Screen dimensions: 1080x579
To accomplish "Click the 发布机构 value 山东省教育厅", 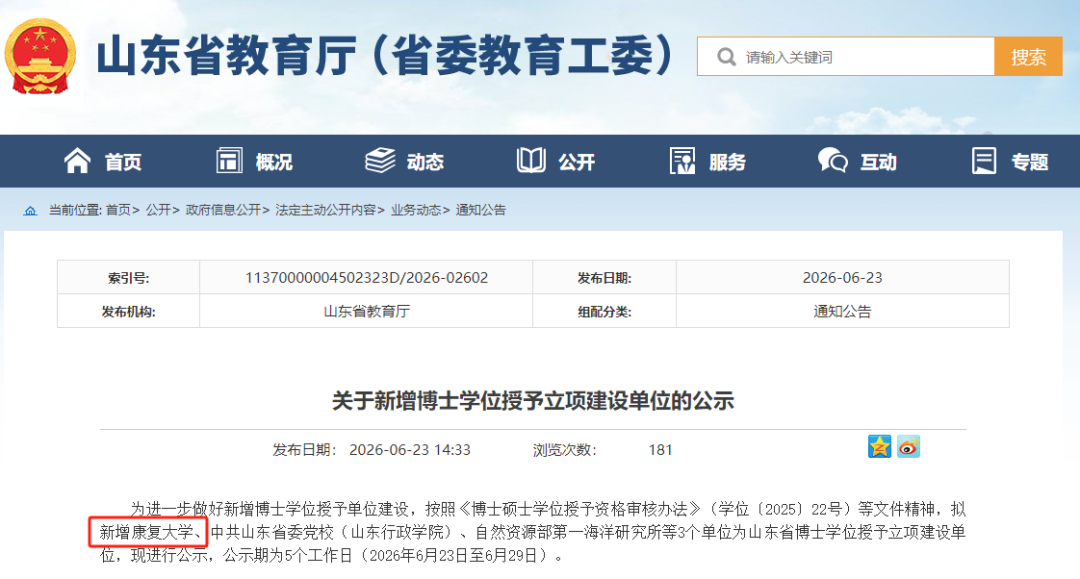I will [x=366, y=311].
